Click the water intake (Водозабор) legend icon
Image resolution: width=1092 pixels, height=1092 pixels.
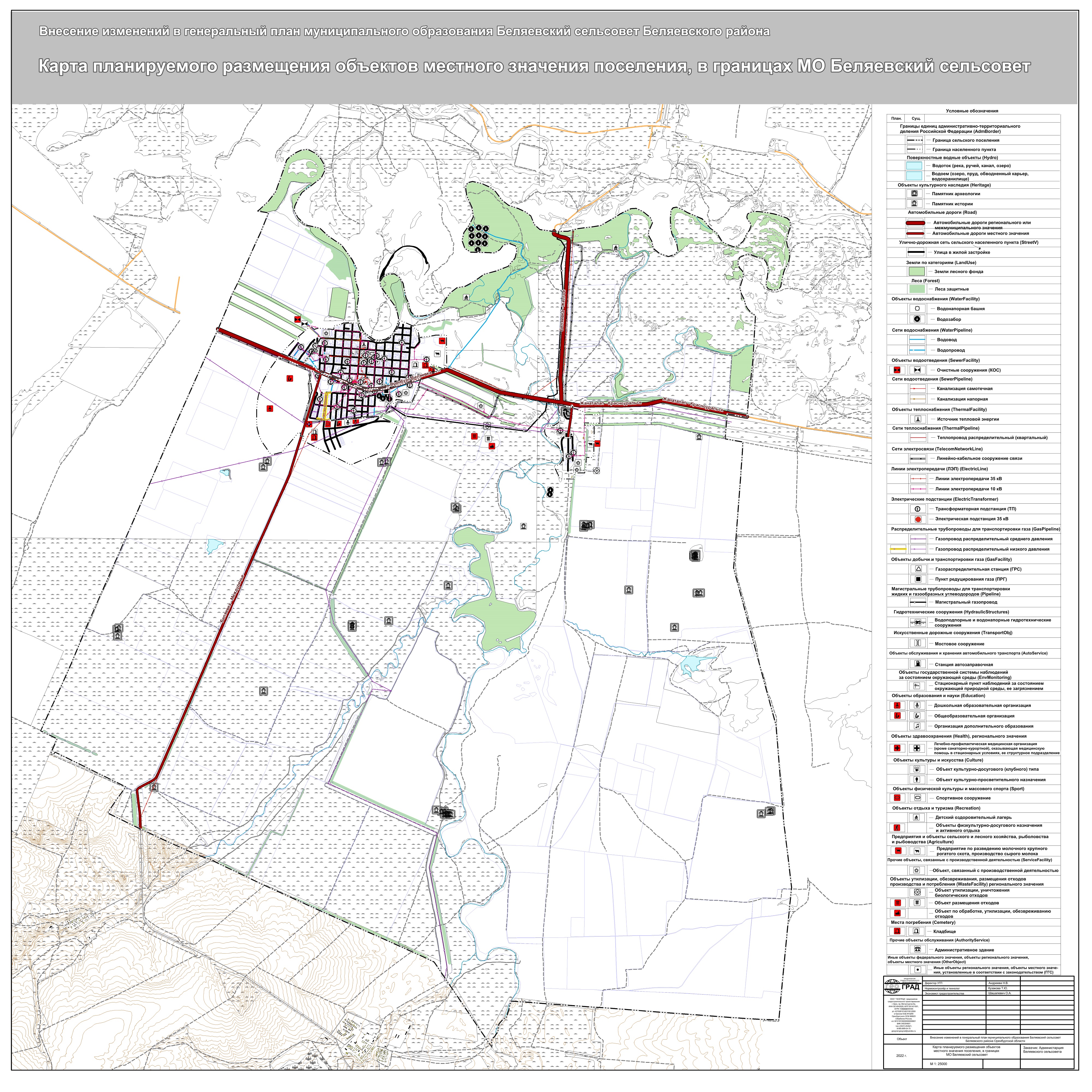917,319
